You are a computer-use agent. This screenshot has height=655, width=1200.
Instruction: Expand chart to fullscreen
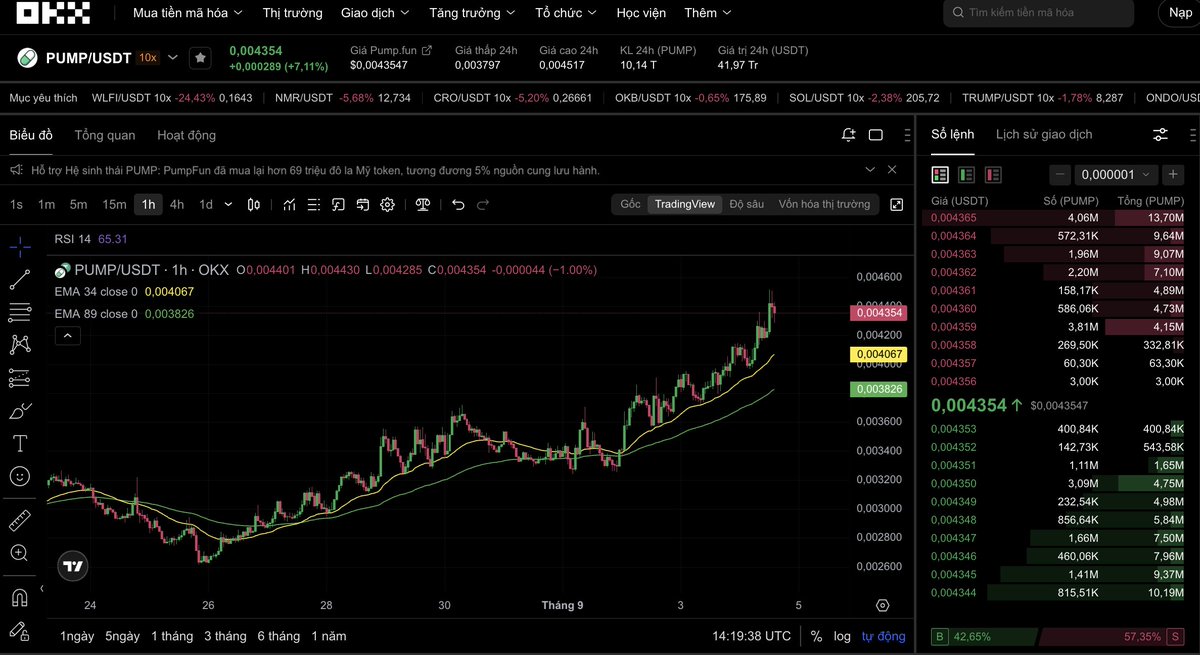(x=897, y=204)
